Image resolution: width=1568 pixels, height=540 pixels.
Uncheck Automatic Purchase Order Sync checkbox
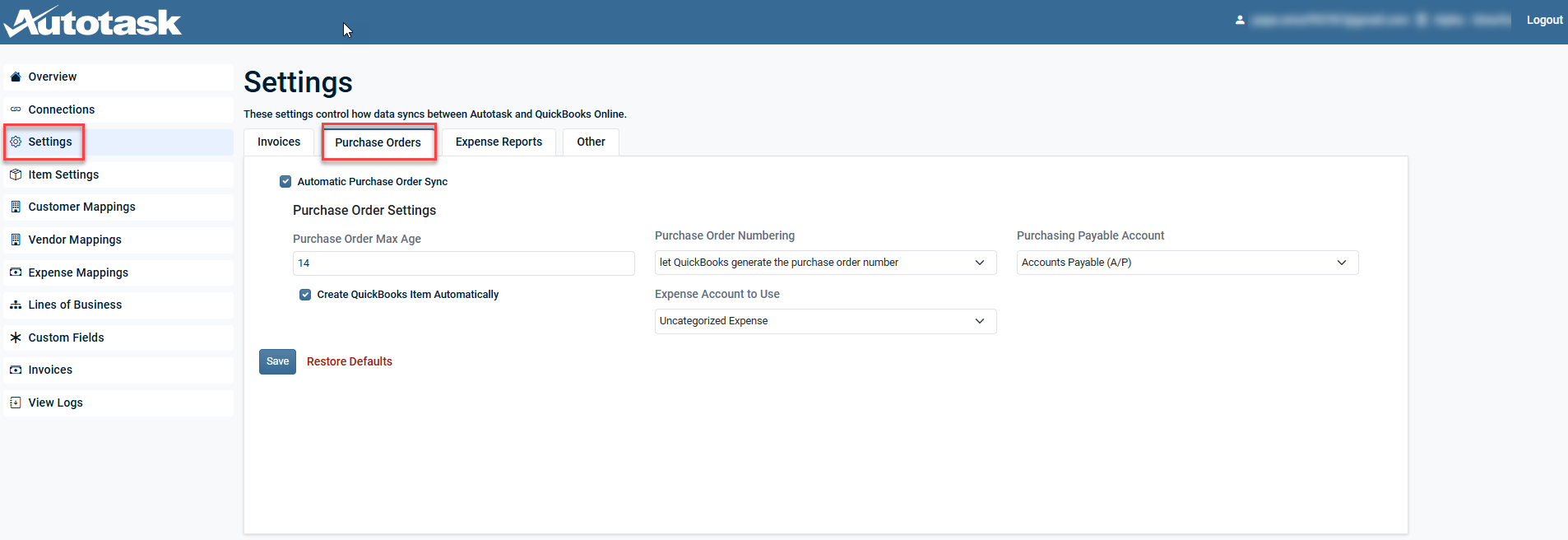point(285,181)
